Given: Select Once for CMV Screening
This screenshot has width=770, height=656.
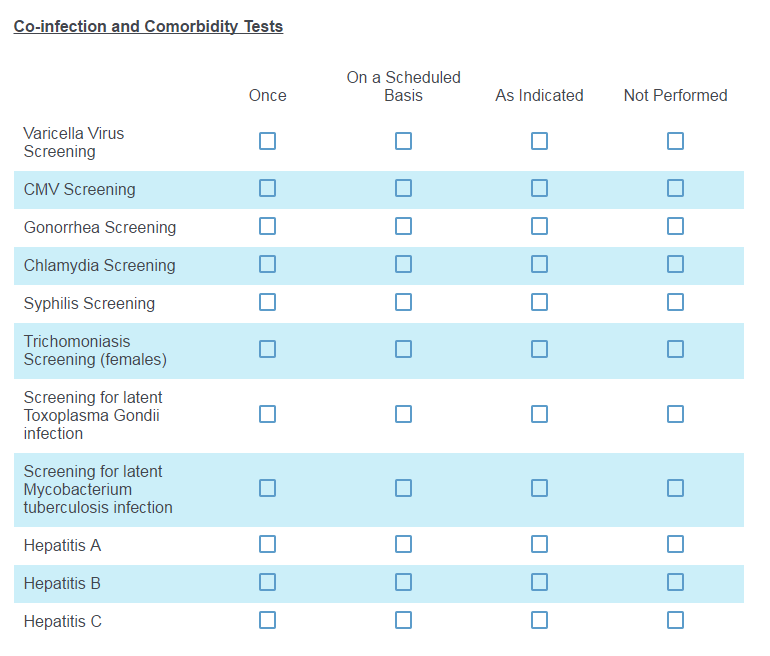Looking at the screenshot, I should [x=267, y=188].
